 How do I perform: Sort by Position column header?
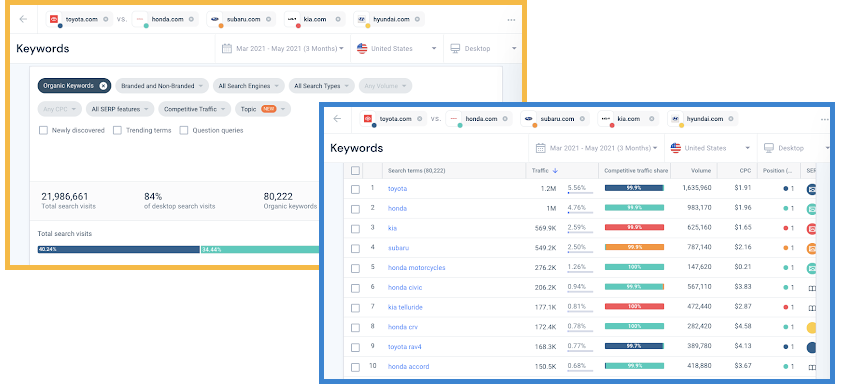[777, 170]
